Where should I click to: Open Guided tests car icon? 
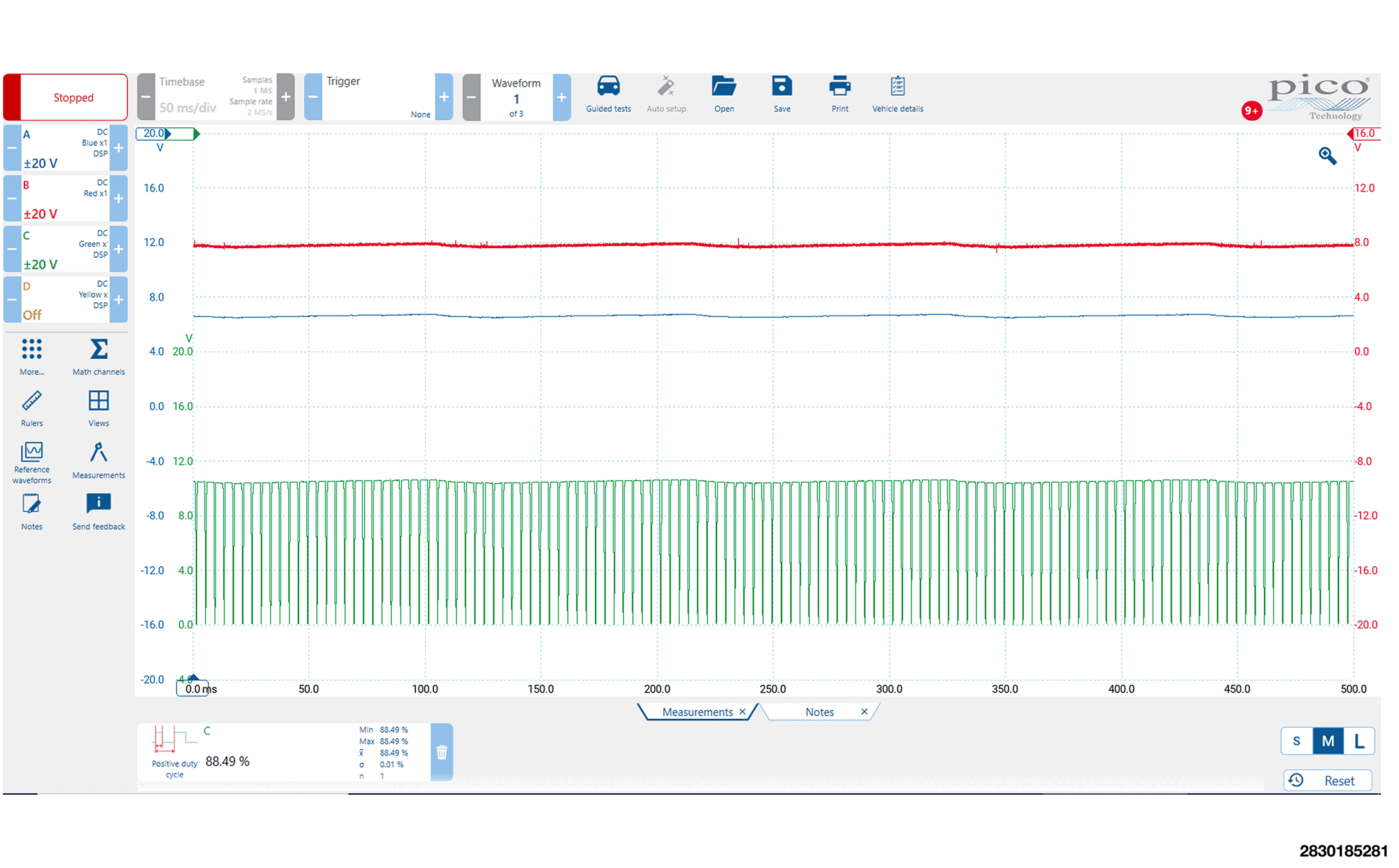pos(608,87)
